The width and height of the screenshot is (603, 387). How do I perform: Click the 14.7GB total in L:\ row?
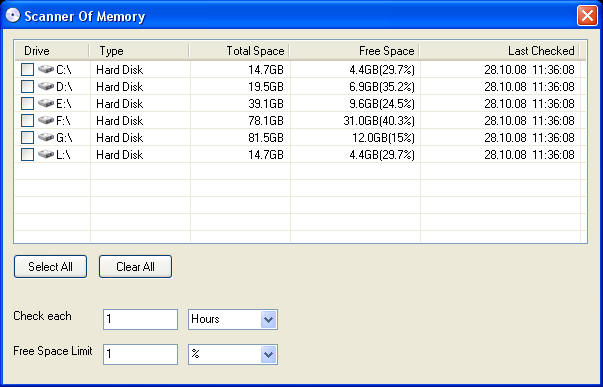coord(266,155)
